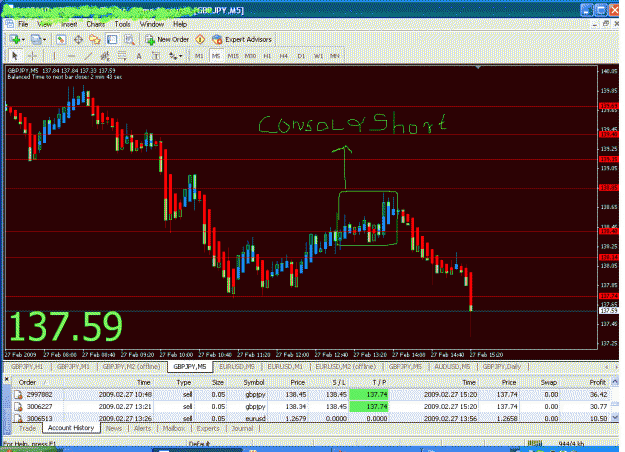Viewport: 625px width, 452px height.
Task: Select the Text 'A' drawing tool
Action: pyautogui.click(x=139, y=56)
